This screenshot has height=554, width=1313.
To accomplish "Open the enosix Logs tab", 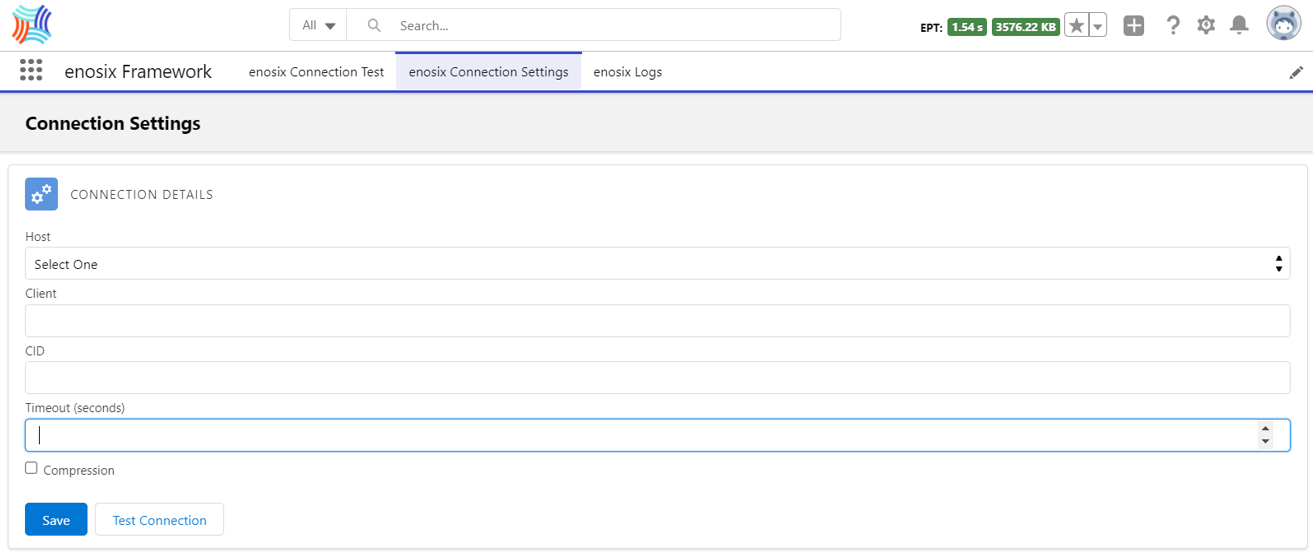I will pos(627,72).
